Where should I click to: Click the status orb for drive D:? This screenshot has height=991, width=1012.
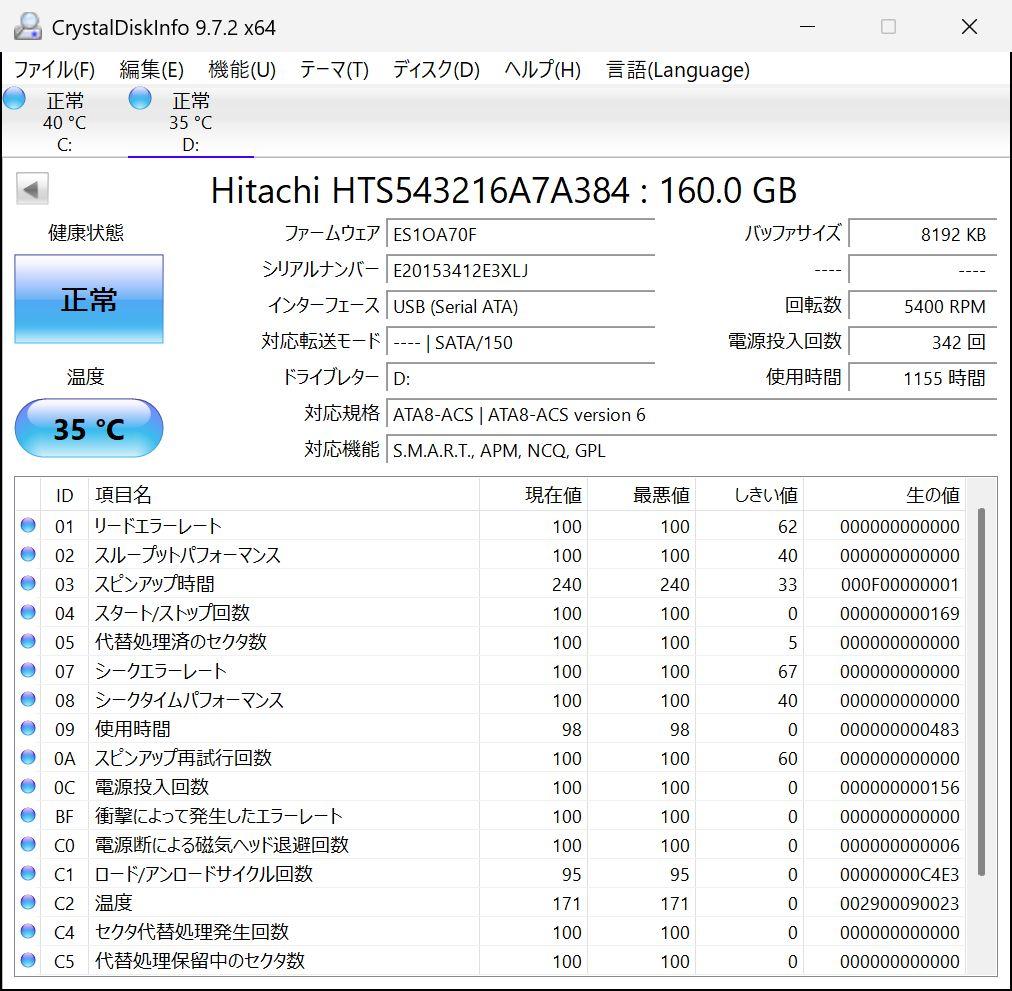[140, 99]
